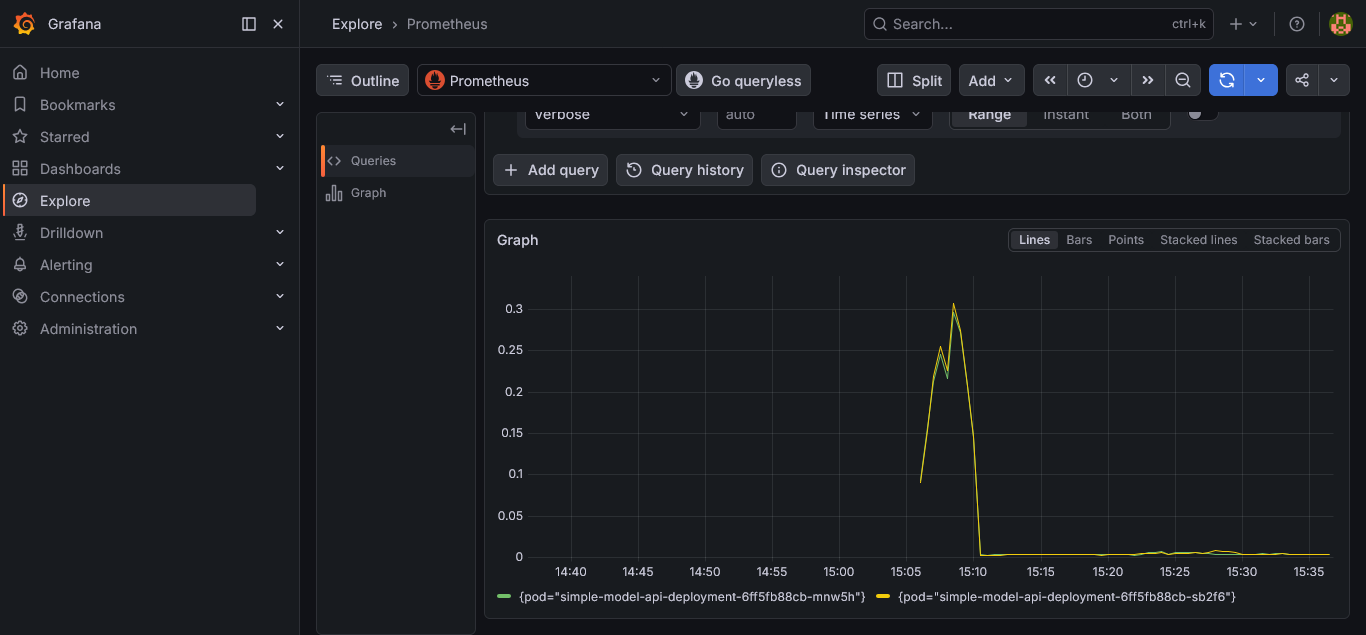The image size is (1366, 635).
Task: Open Query inspector
Action: click(838, 170)
